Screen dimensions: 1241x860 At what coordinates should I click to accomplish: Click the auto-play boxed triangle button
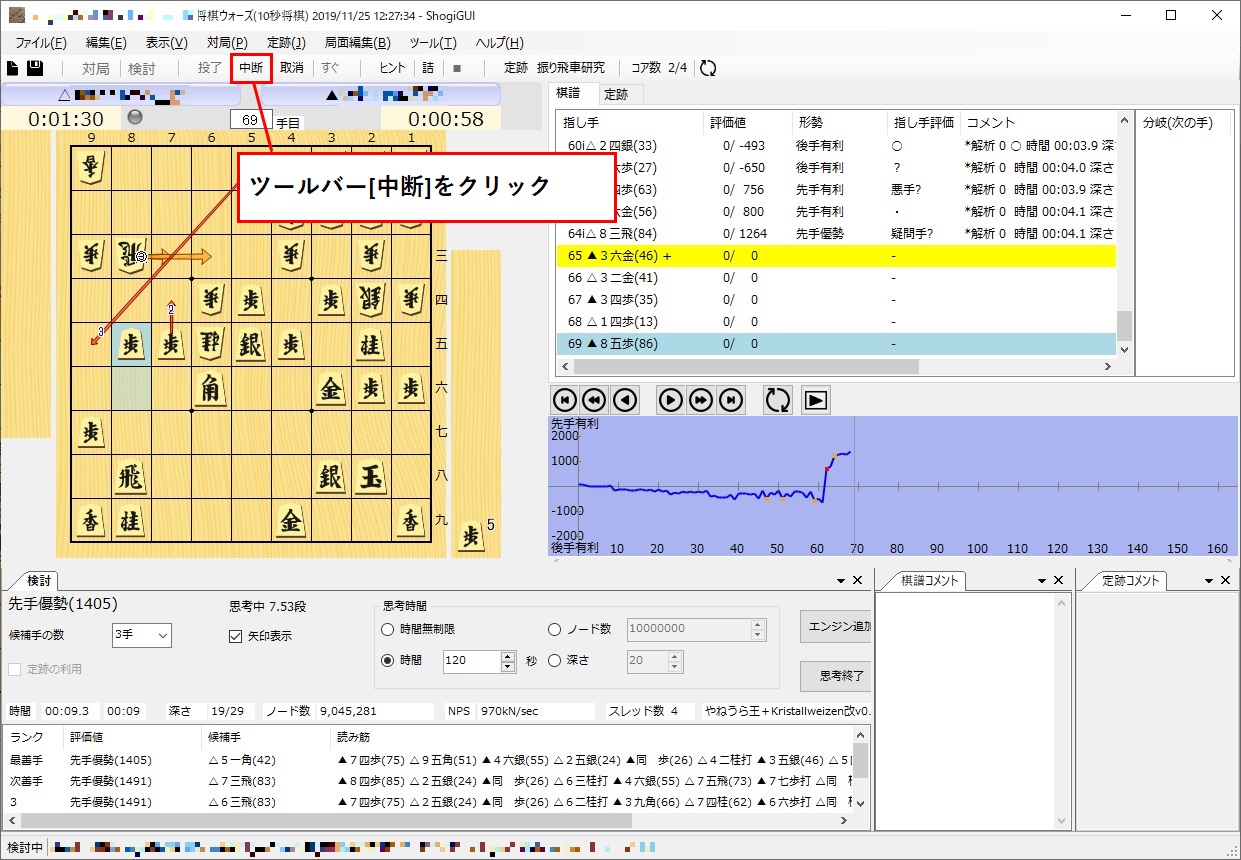point(816,400)
